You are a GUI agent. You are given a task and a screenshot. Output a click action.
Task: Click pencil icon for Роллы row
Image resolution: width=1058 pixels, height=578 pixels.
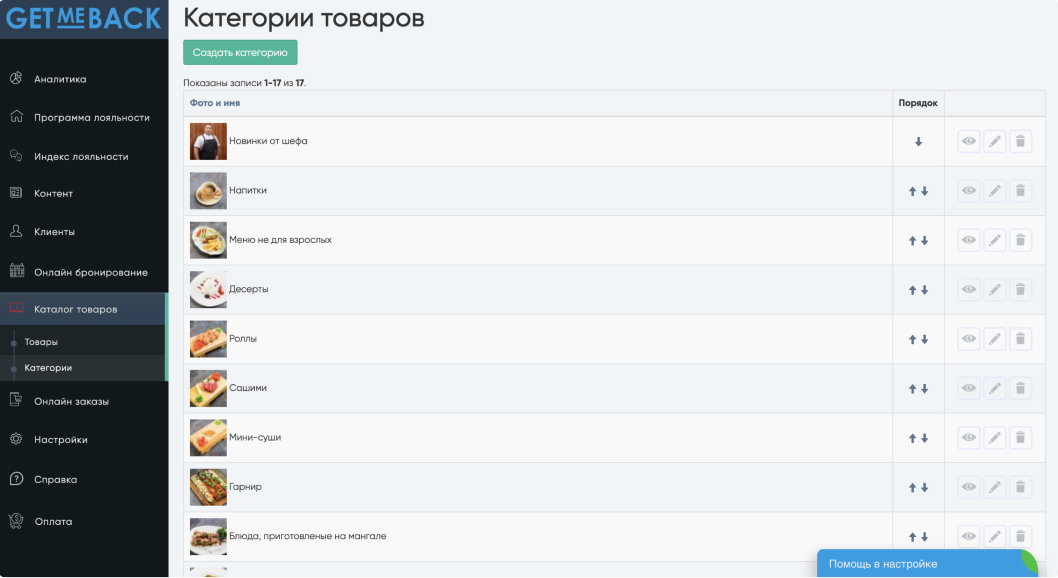[994, 339]
